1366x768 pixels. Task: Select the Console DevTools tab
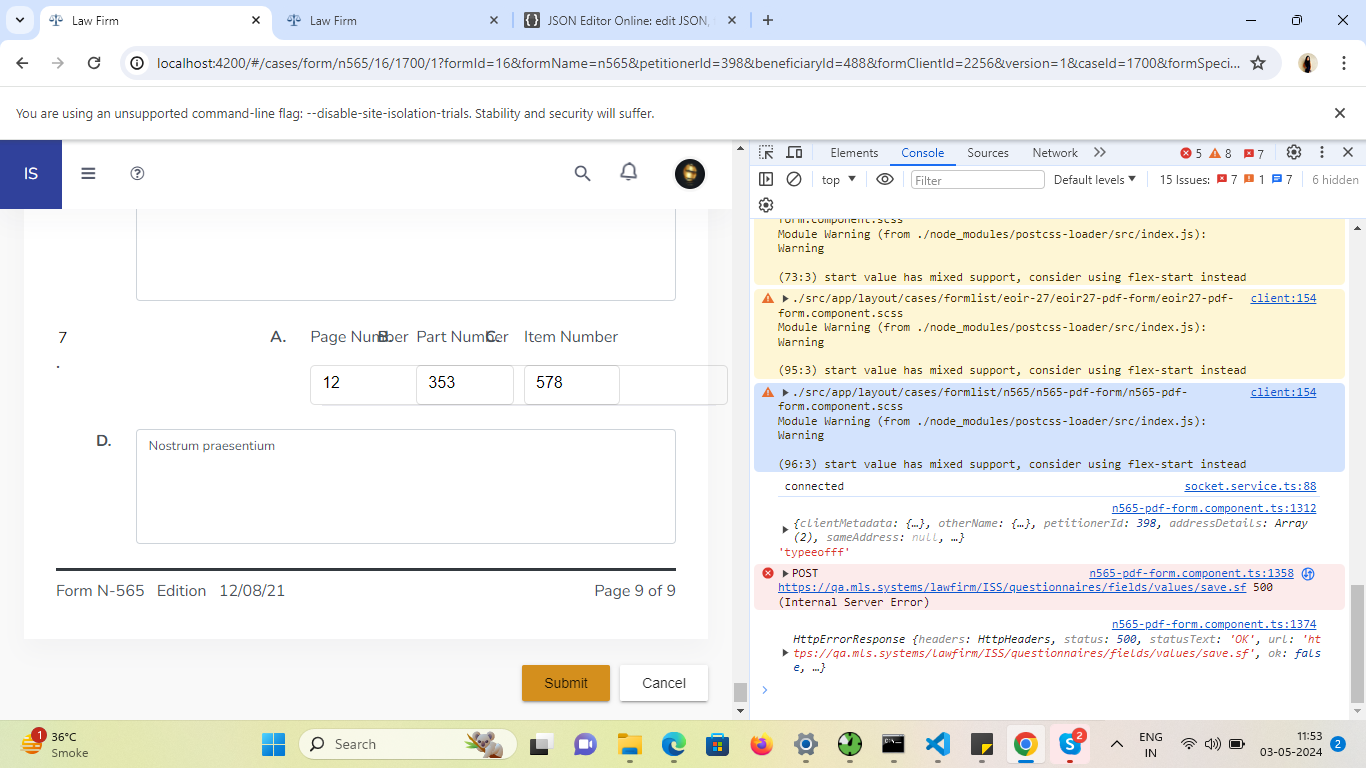point(922,153)
